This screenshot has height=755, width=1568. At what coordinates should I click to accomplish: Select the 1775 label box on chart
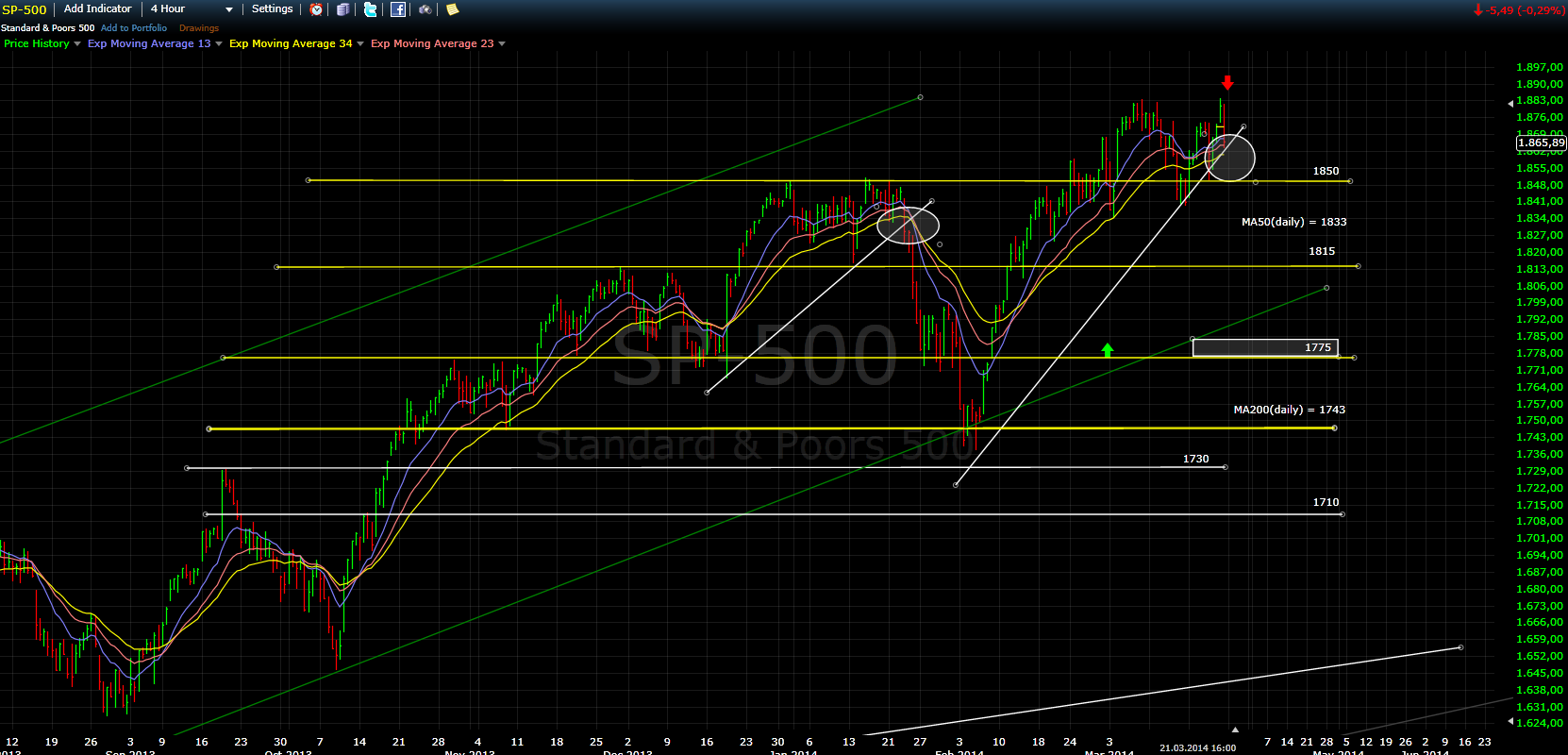(1264, 347)
